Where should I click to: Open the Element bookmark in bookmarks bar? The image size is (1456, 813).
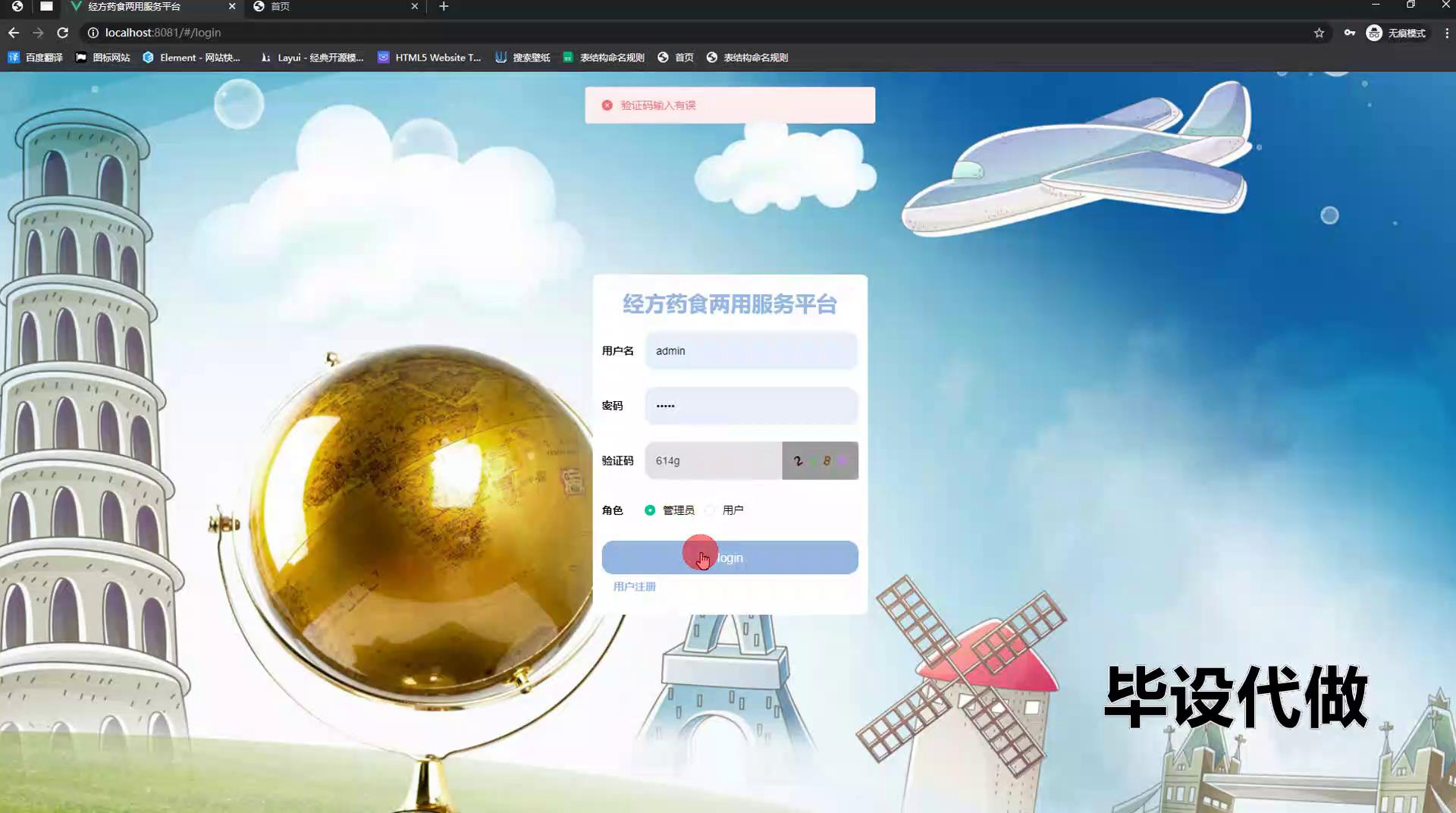pyautogui.click(x=191, y=58)
